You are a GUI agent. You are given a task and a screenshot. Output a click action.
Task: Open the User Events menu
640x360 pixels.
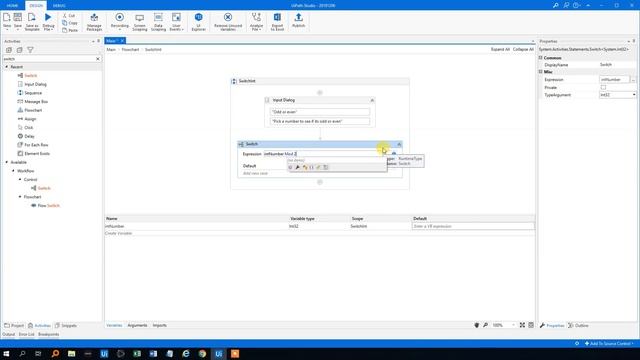176,21
